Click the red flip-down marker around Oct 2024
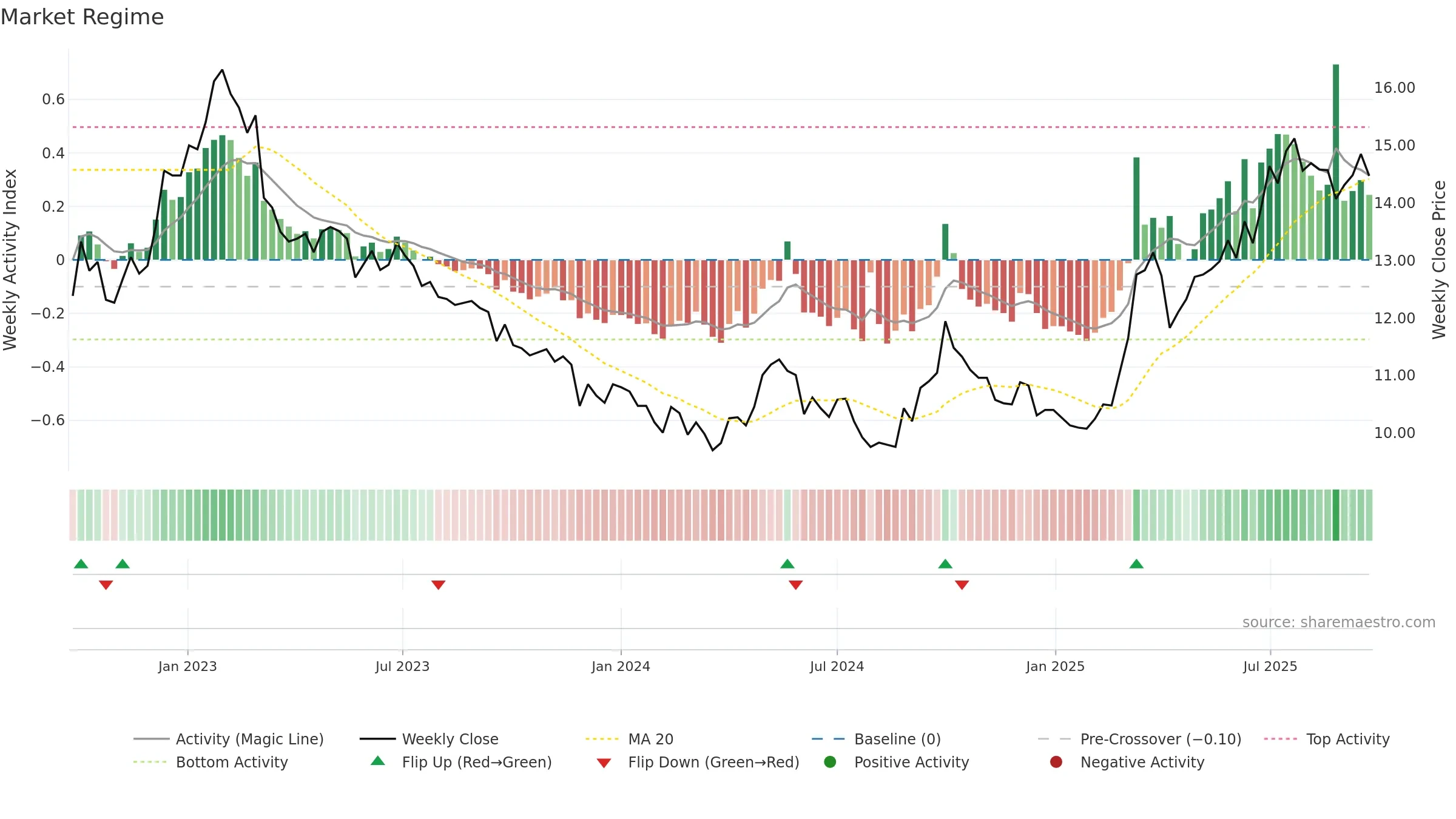Image resolution: width=1456 pixels, height=819 pixels. (962, 585)
